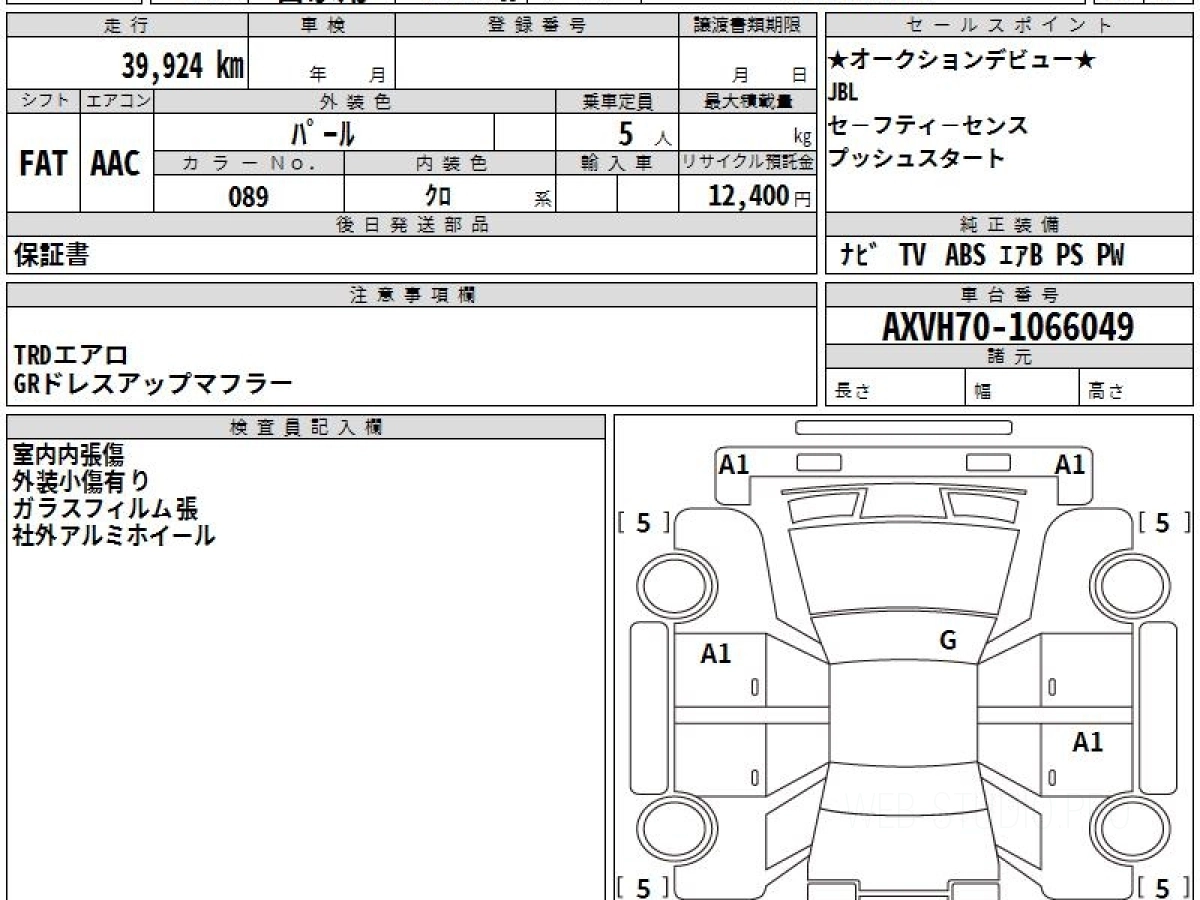Select the 最大積載量 header
The image size is (1200, 900).
(747, 101)
